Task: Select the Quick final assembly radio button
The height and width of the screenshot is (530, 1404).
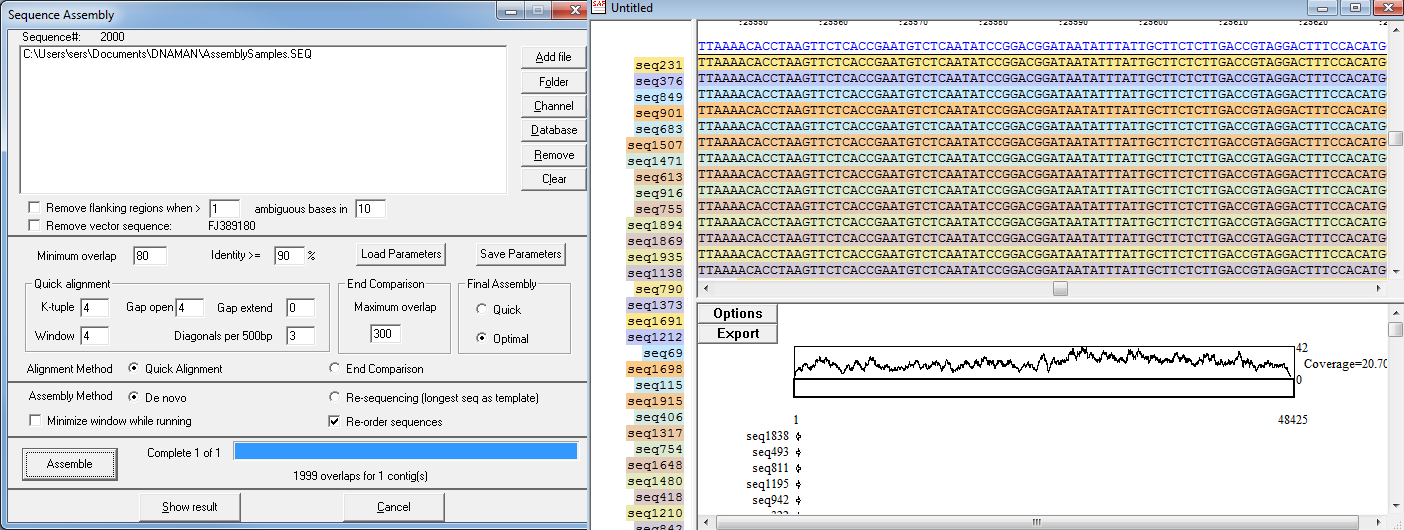Action: [x=482, y=310]
